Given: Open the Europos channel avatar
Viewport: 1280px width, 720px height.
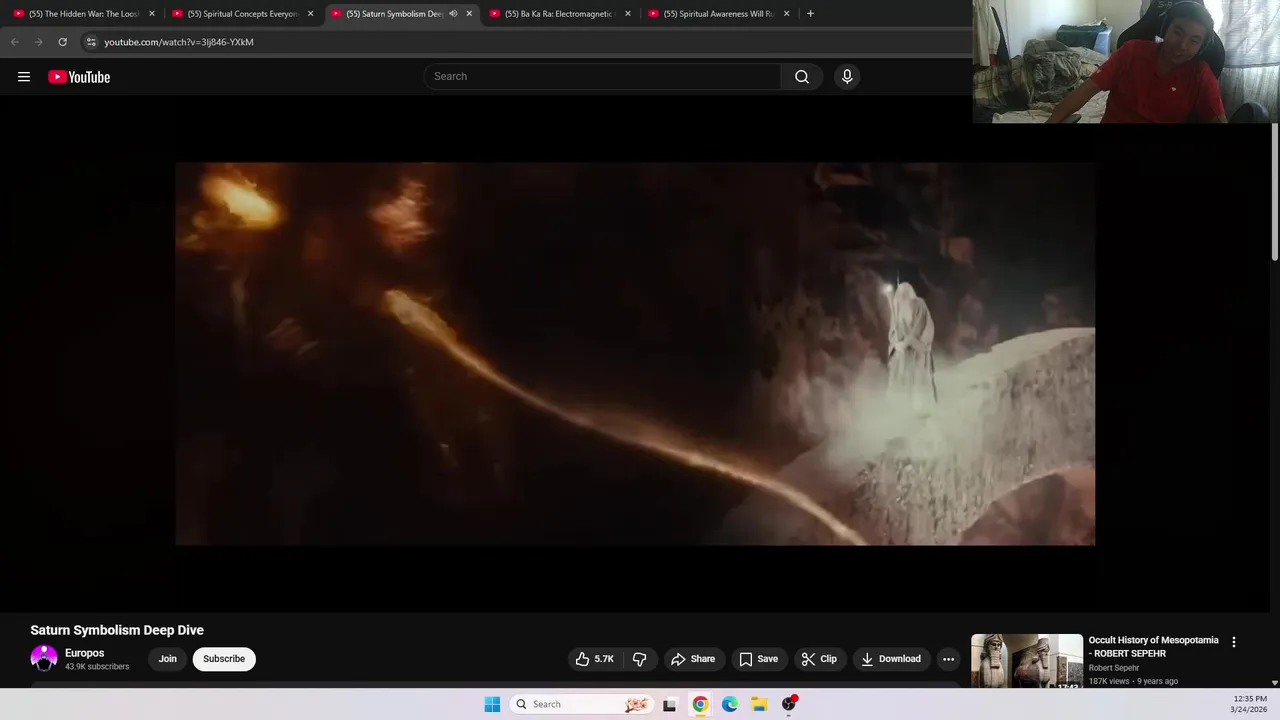Looking at the screenshot, I should click(x=44, y=658).
